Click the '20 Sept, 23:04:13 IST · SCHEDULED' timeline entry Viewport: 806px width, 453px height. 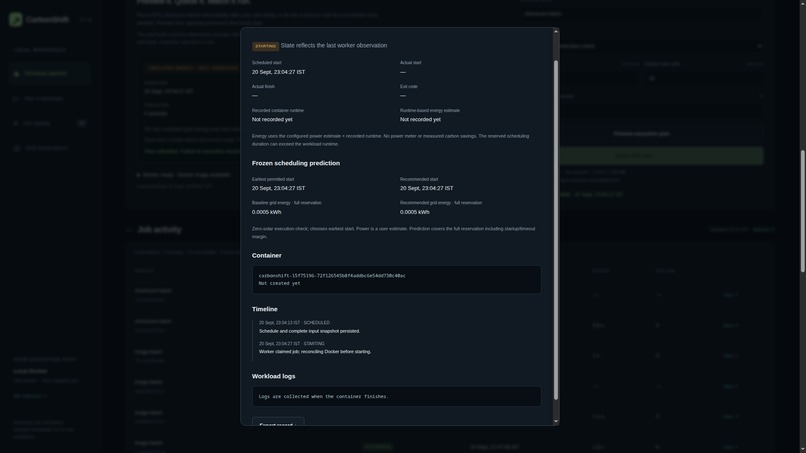pyautogui.click(x=294, y=323)
